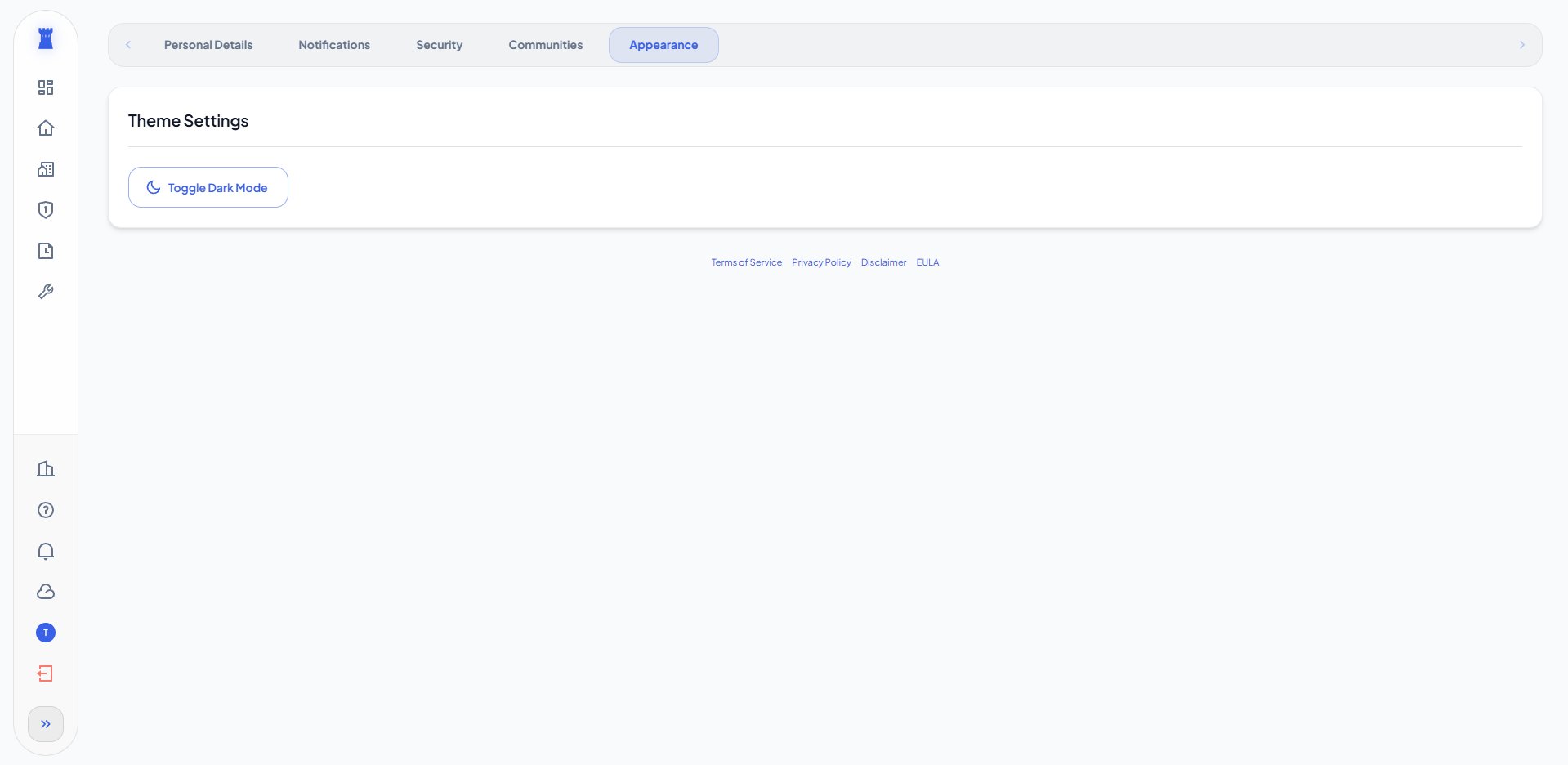This screenshot has width=1568, height=765.
Task: Open the wrench tools icon
Action: 46,292
